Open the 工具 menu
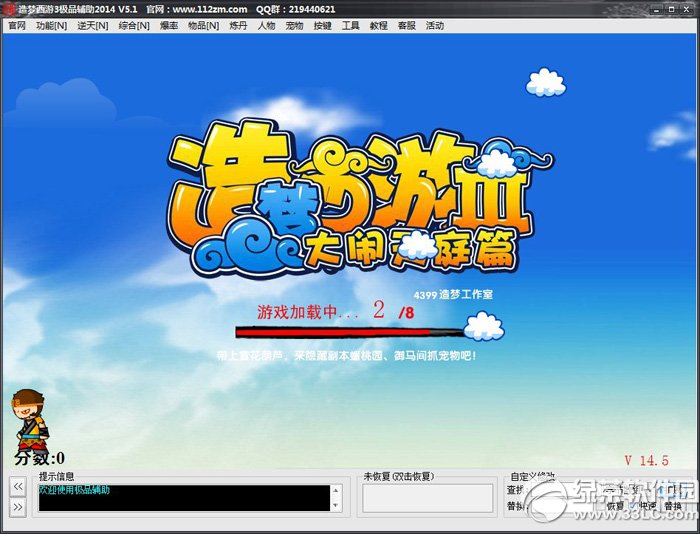 pos(350,26)
